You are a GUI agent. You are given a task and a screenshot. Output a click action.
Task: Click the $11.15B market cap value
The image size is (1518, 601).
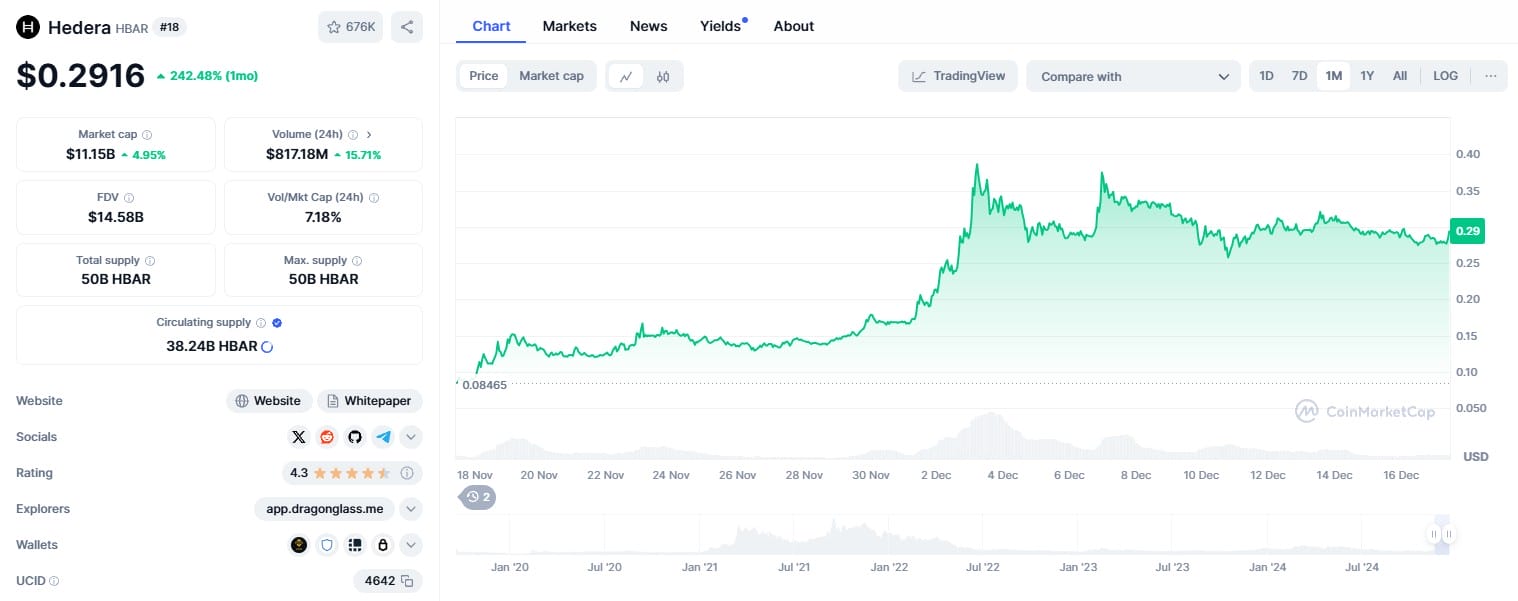point(90,154)
